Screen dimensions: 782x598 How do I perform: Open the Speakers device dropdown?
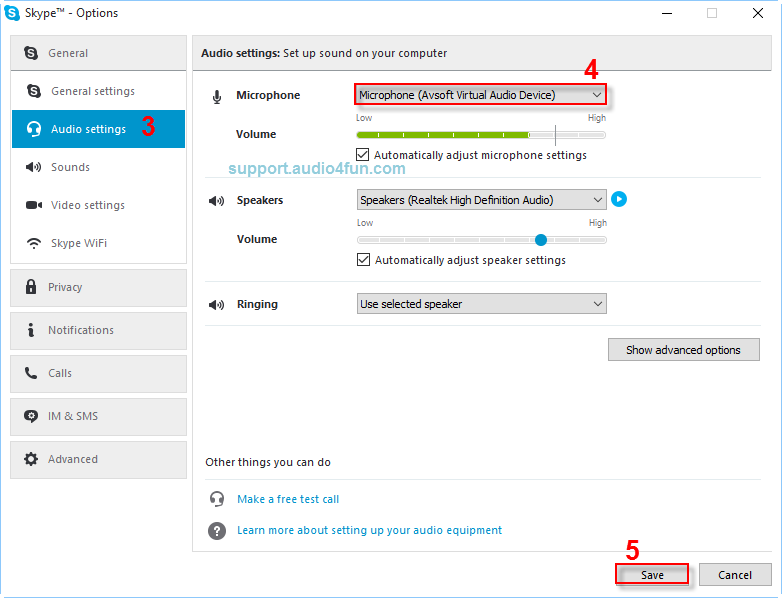click(x=482, y=200)
